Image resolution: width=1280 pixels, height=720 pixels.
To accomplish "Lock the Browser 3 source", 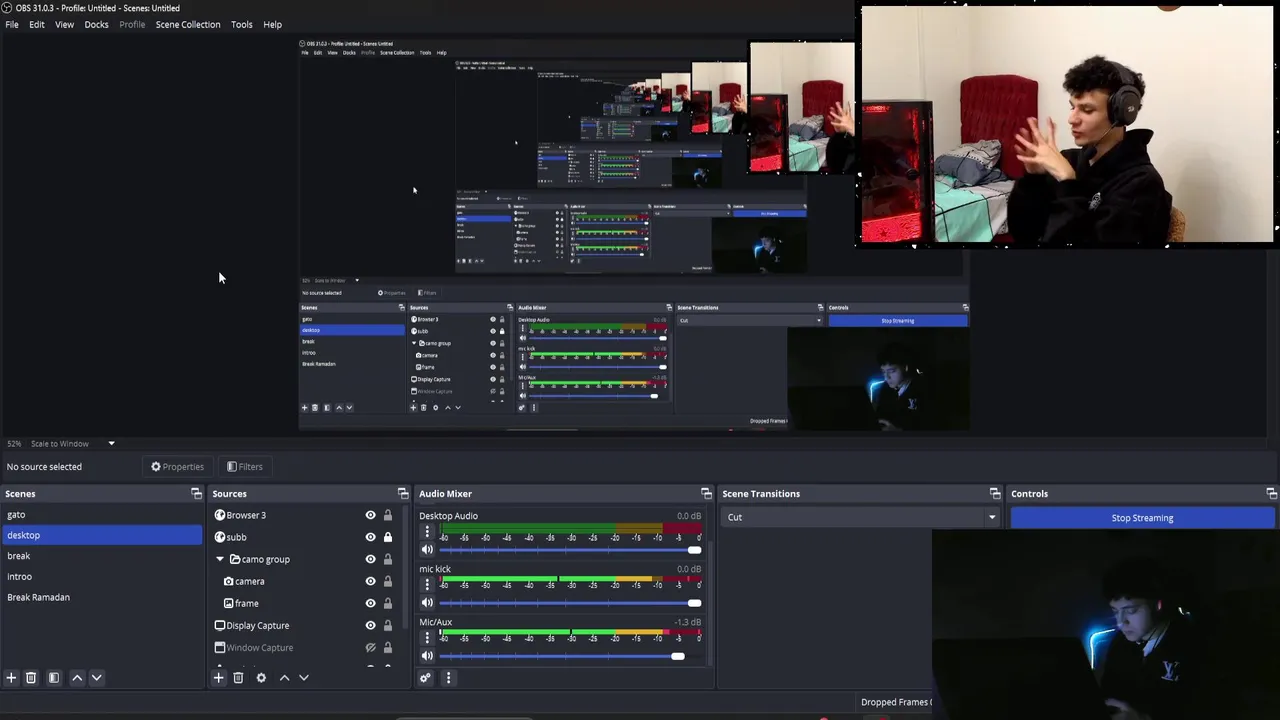I will click(388, 515).
